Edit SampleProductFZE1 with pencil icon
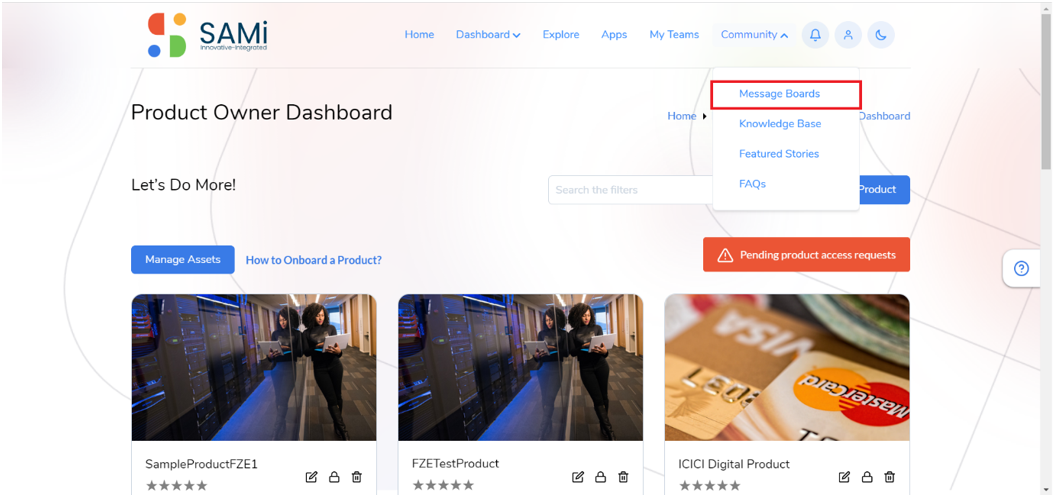 click(x=311, y=477)
